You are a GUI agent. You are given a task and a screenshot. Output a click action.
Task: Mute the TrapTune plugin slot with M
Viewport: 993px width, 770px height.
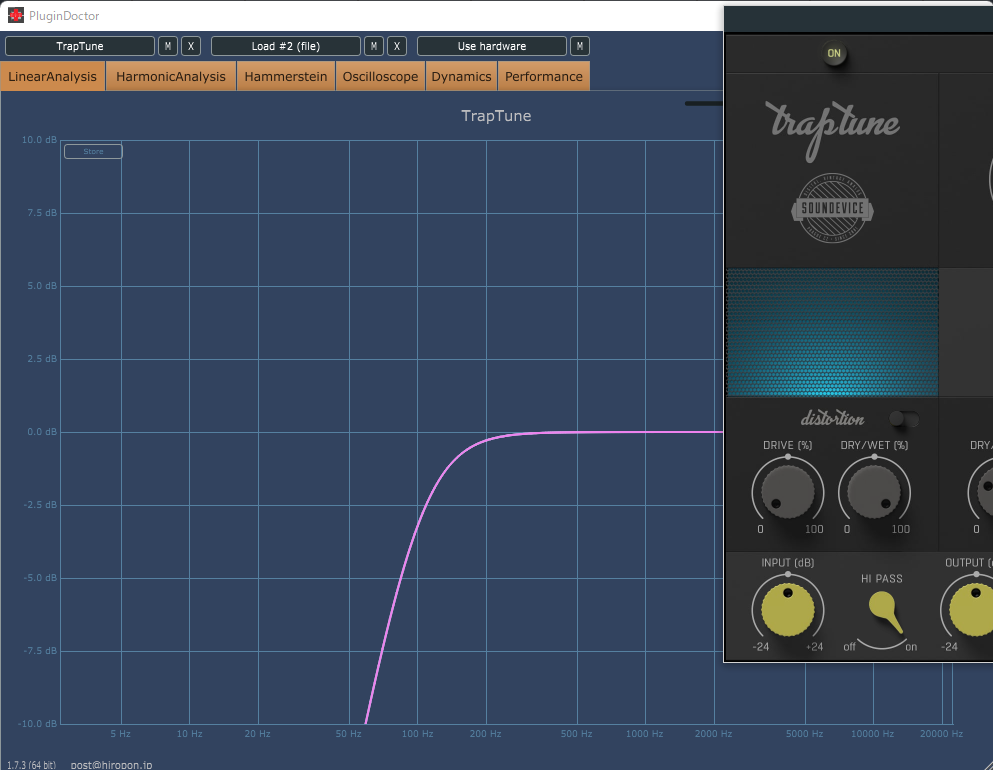coord(168,46)
